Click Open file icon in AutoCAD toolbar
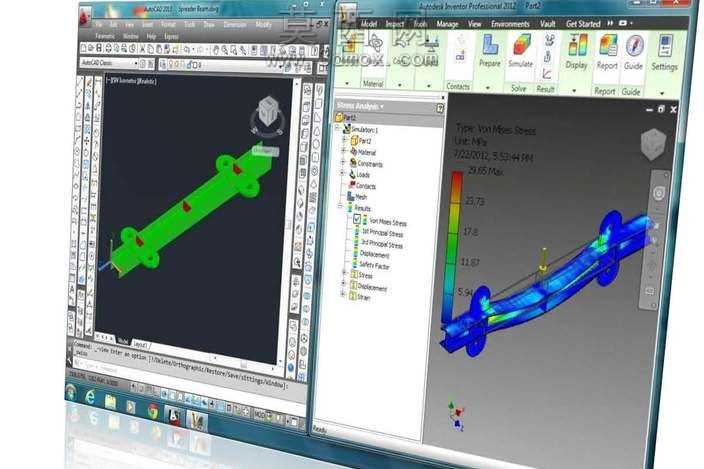 tap(91, 48)
